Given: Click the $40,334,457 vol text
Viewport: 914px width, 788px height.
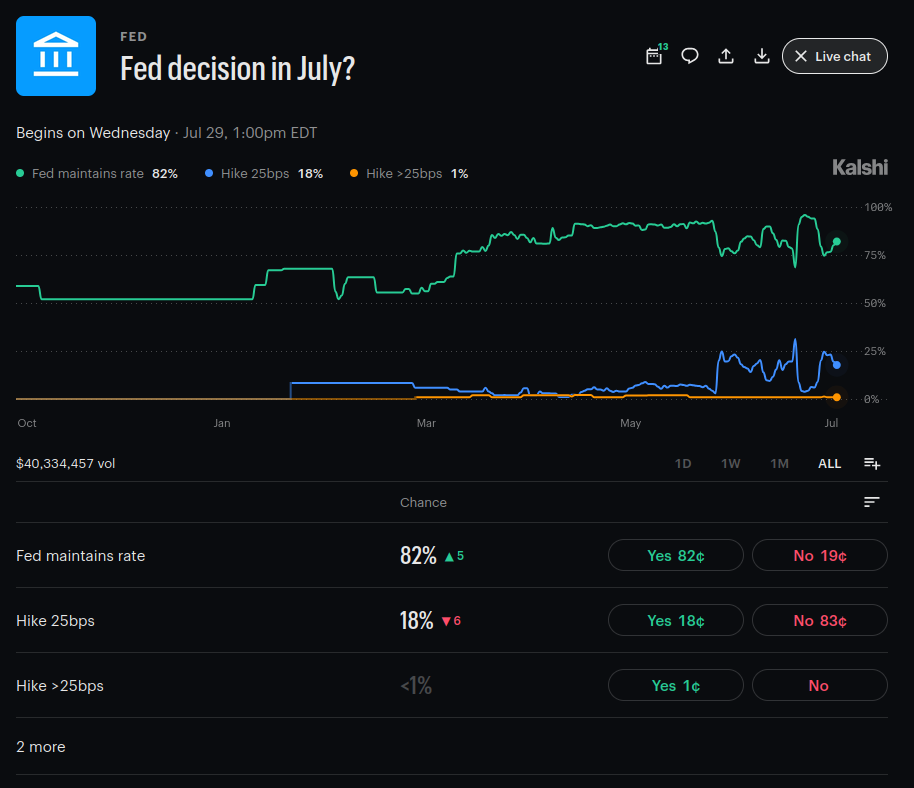Looking at the screenshot, I should (x=66, y=463).
